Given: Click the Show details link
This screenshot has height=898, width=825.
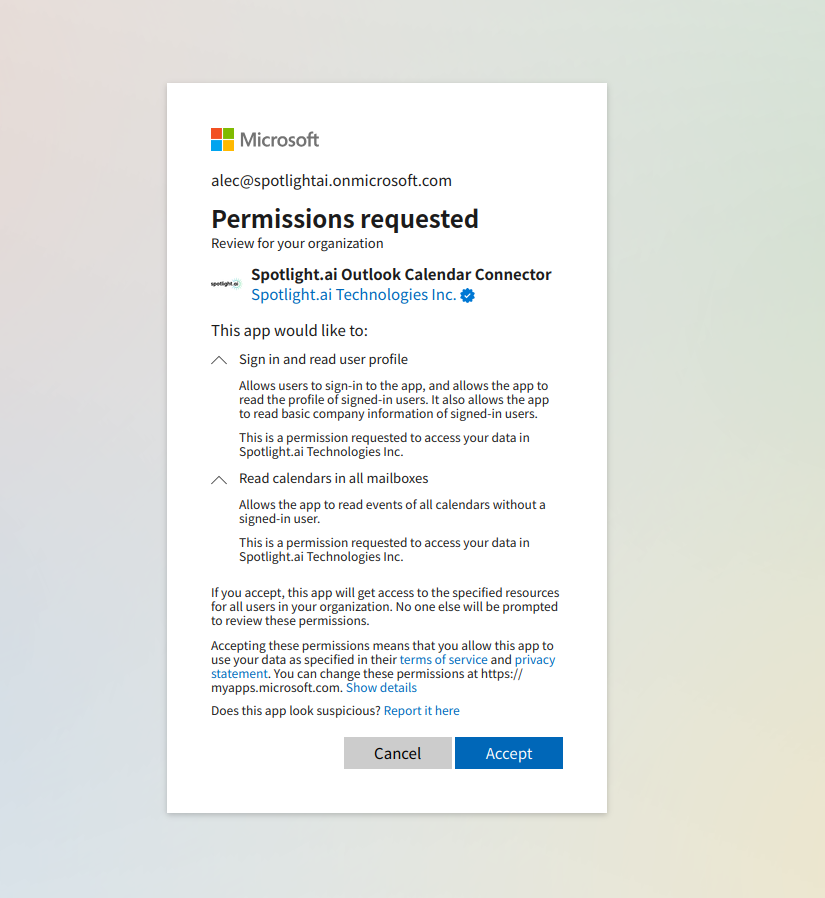Looking at the screenshot, I should pos(381,688).
